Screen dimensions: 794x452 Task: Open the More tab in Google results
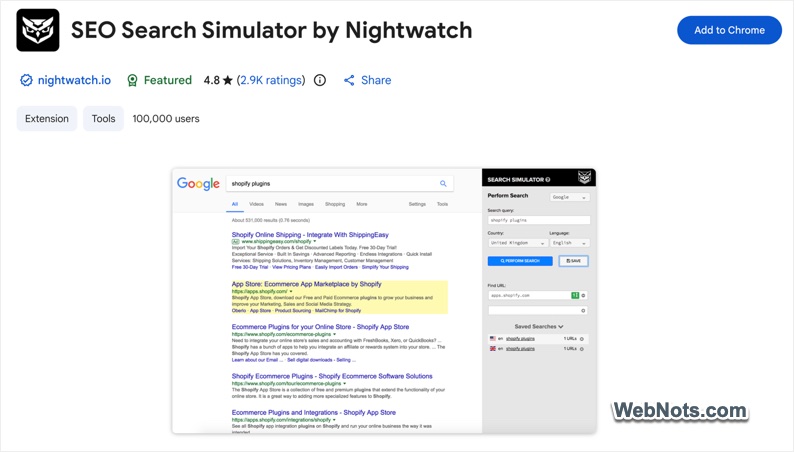tap(362, 204)
